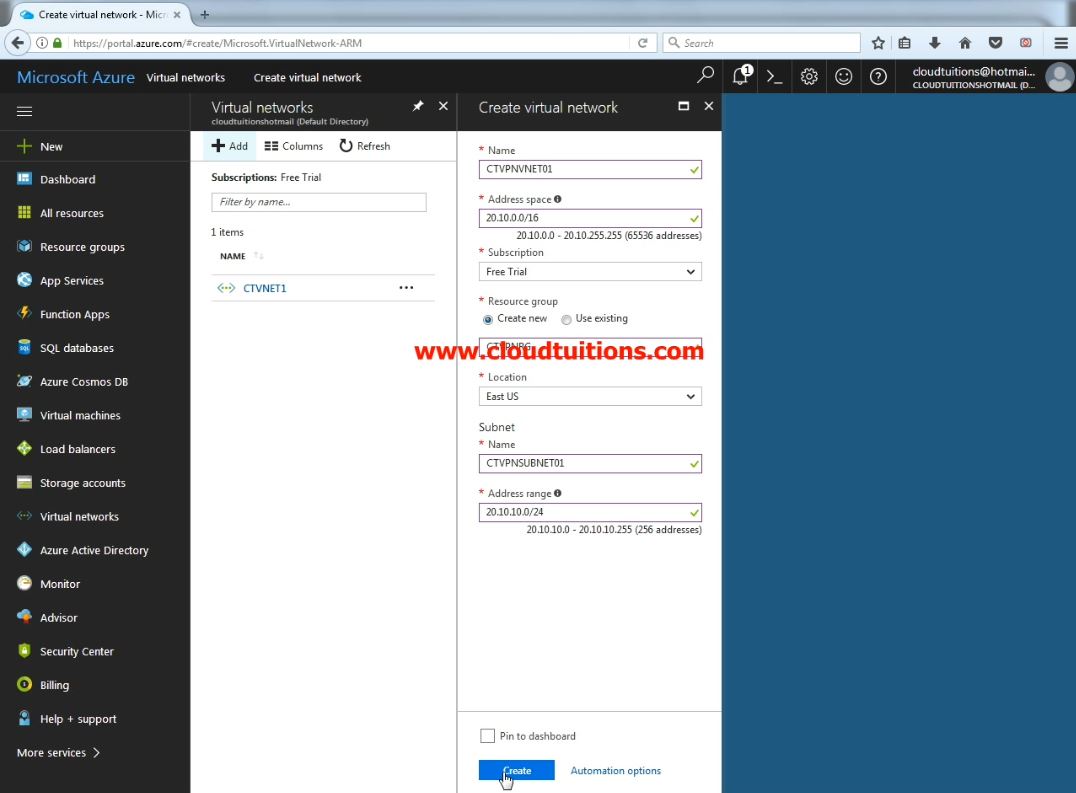Click the info icon beside Address space
Screen dimensions: 1076x793
(558, 199)
